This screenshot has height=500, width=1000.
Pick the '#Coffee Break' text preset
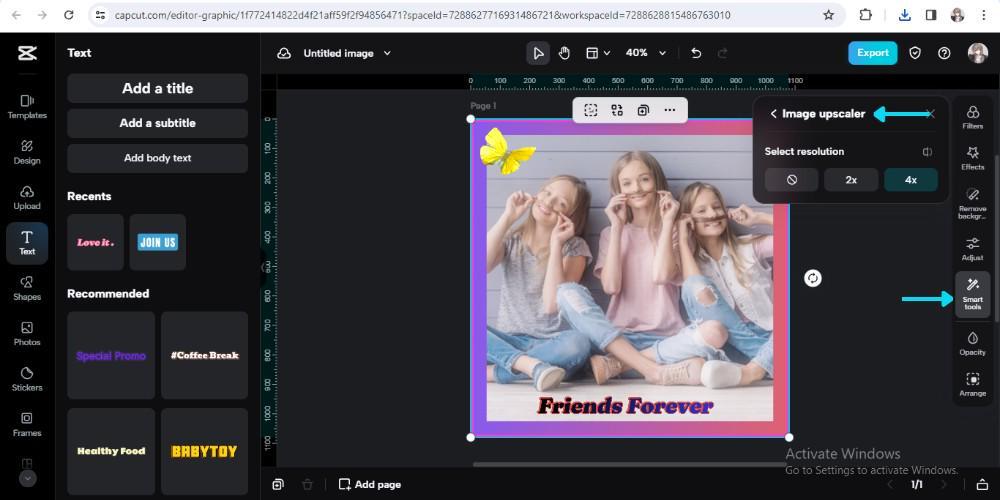pos(204,355)
